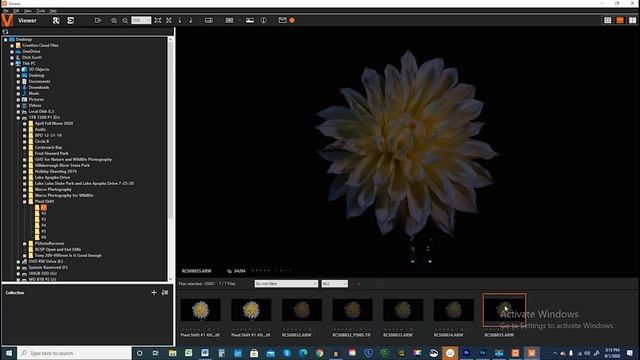This screenshot has width=640, height=360.
Task: Expand the Local Disk (C:) node
Action: [x=18, y=111]
